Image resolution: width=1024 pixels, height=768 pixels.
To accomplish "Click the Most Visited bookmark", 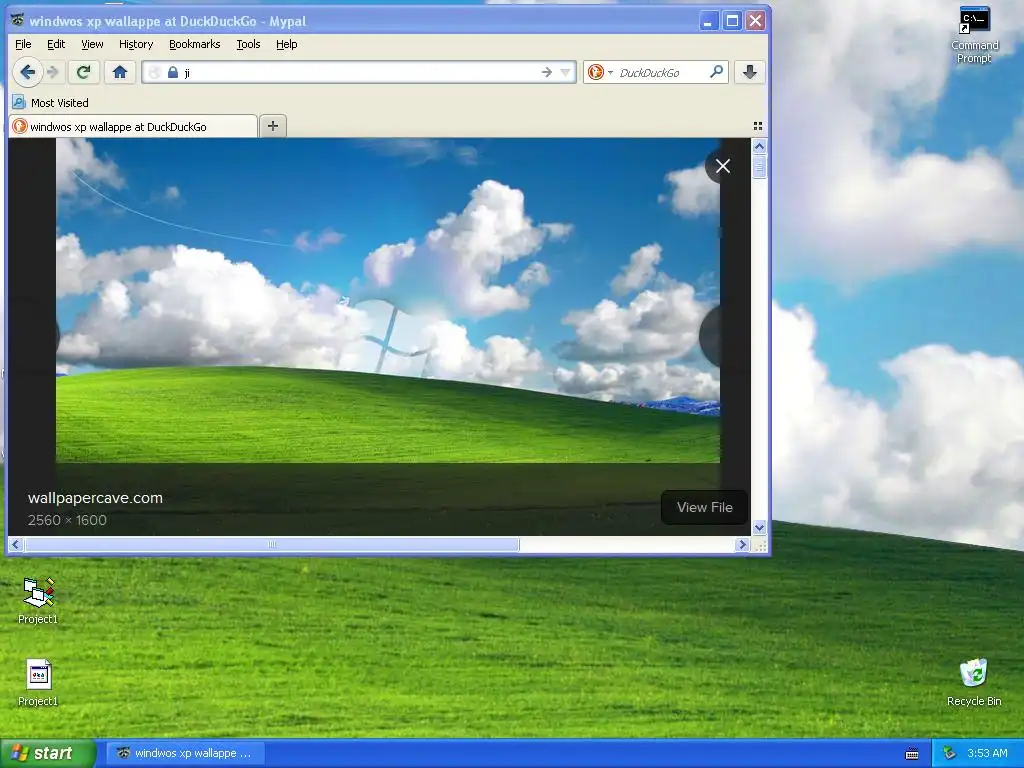I will coord(51,103).
